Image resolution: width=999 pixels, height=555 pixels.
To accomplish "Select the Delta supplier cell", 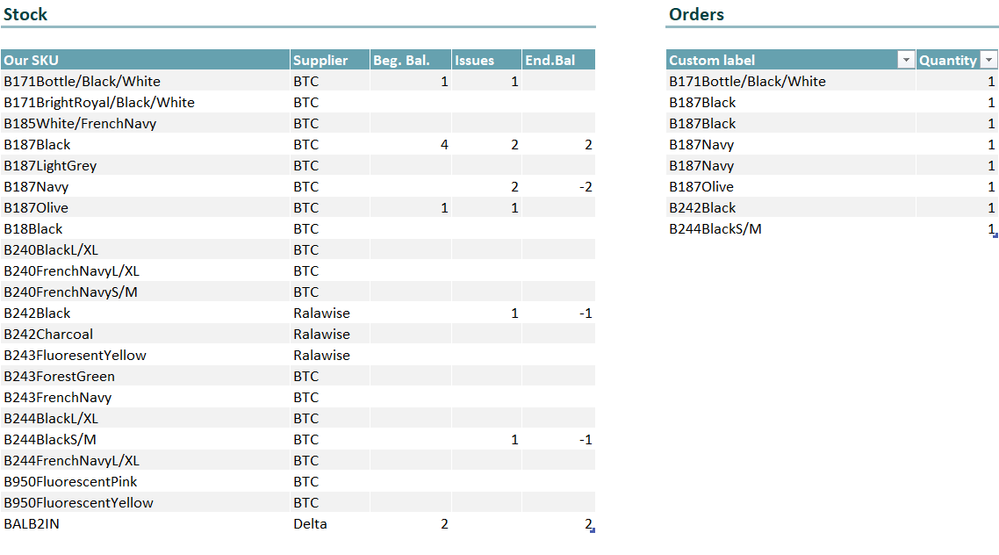I will (x=330, y=524).
